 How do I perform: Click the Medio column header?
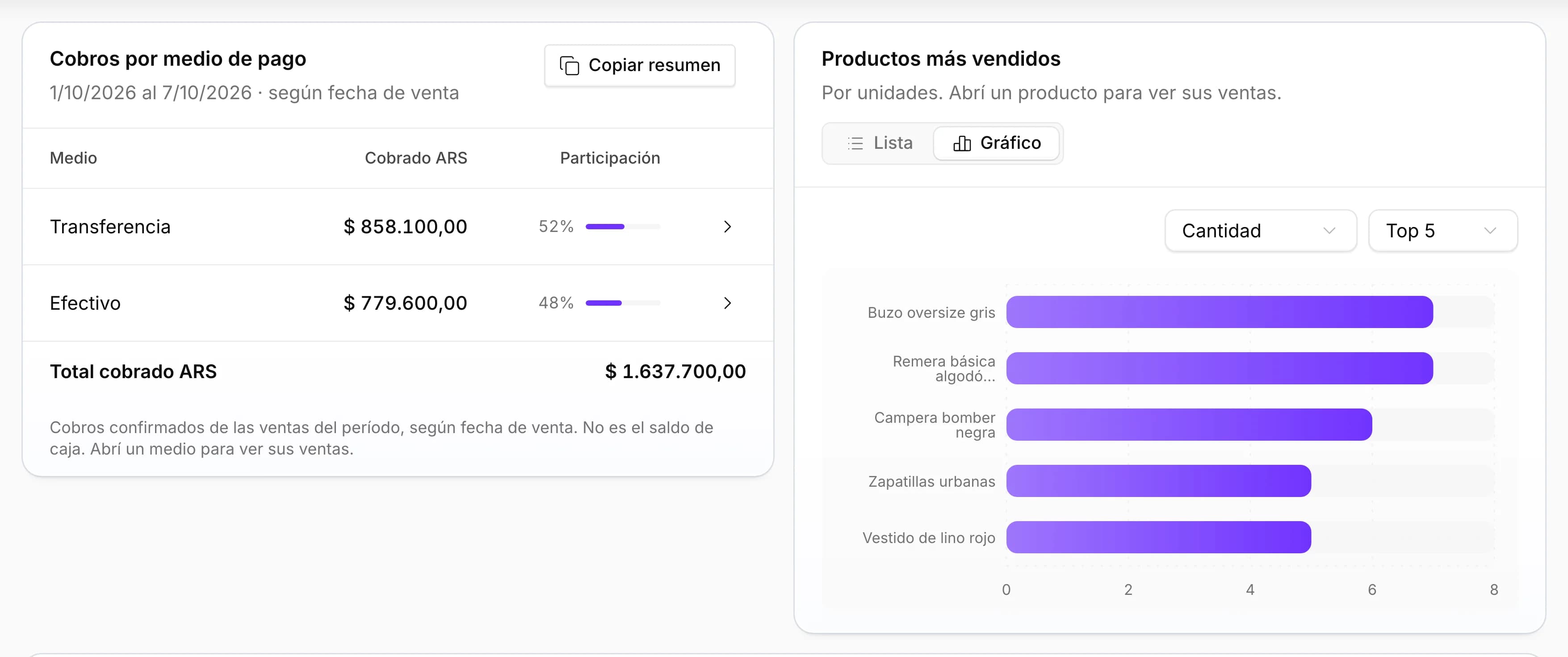pyautogui.click(x=74, y=158)
